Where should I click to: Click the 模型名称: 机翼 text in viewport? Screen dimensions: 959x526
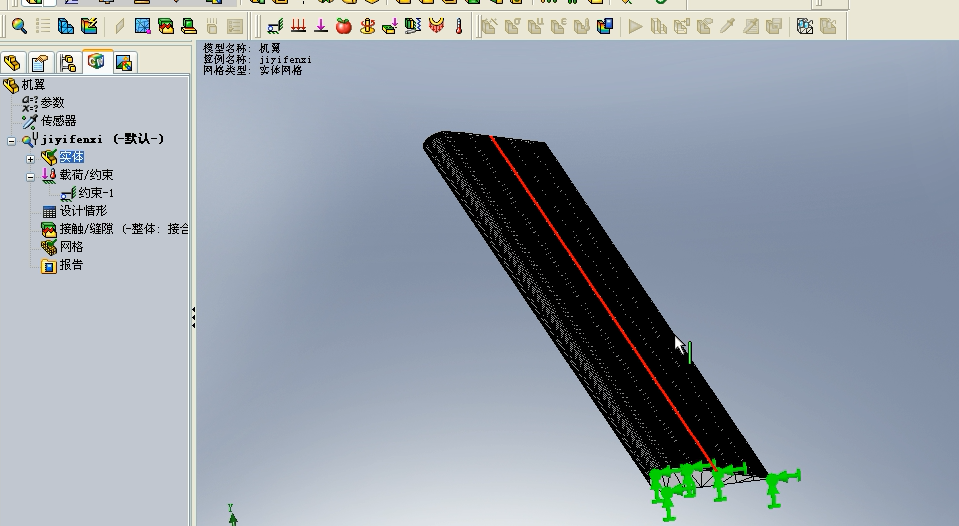click(x=242, y=48)
